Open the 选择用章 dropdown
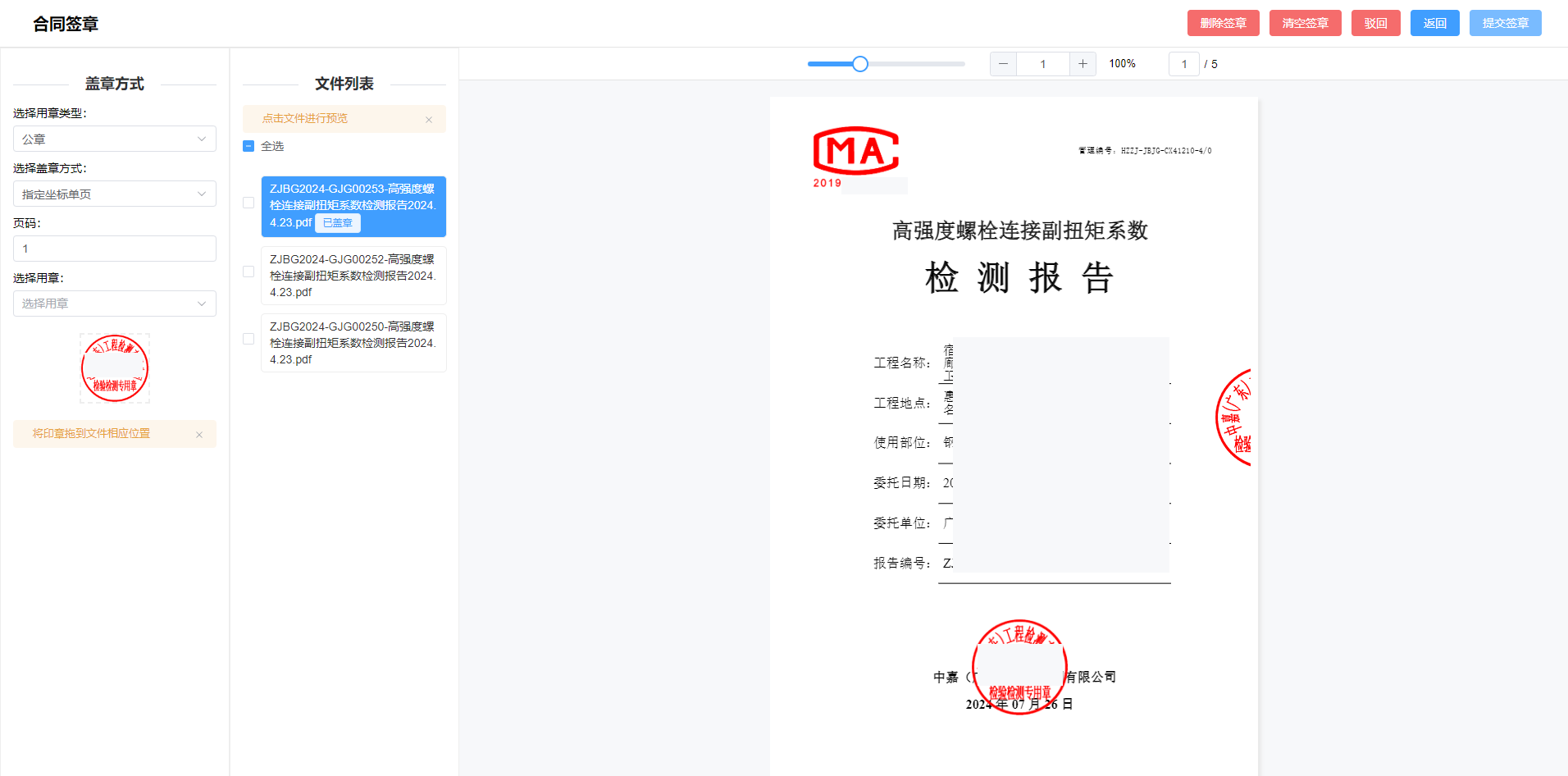 tap(114, 304)
